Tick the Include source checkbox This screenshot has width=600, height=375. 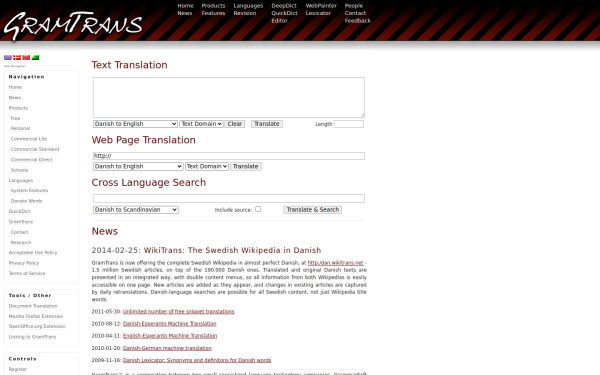[x=258, y=209]
